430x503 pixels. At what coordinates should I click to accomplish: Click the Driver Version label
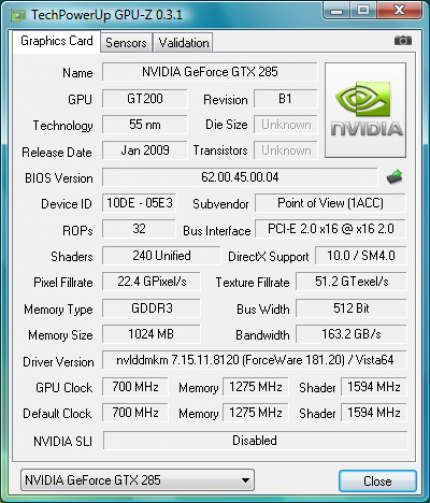58,362
